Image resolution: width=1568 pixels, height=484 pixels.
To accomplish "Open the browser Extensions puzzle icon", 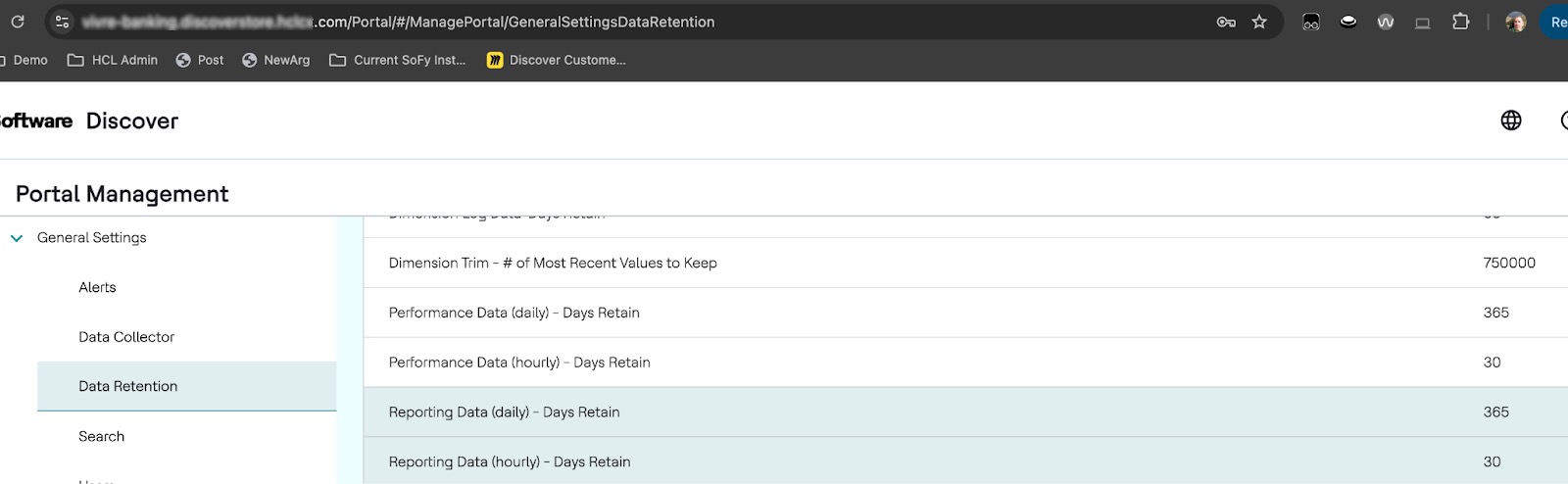I will [1460, 22].
